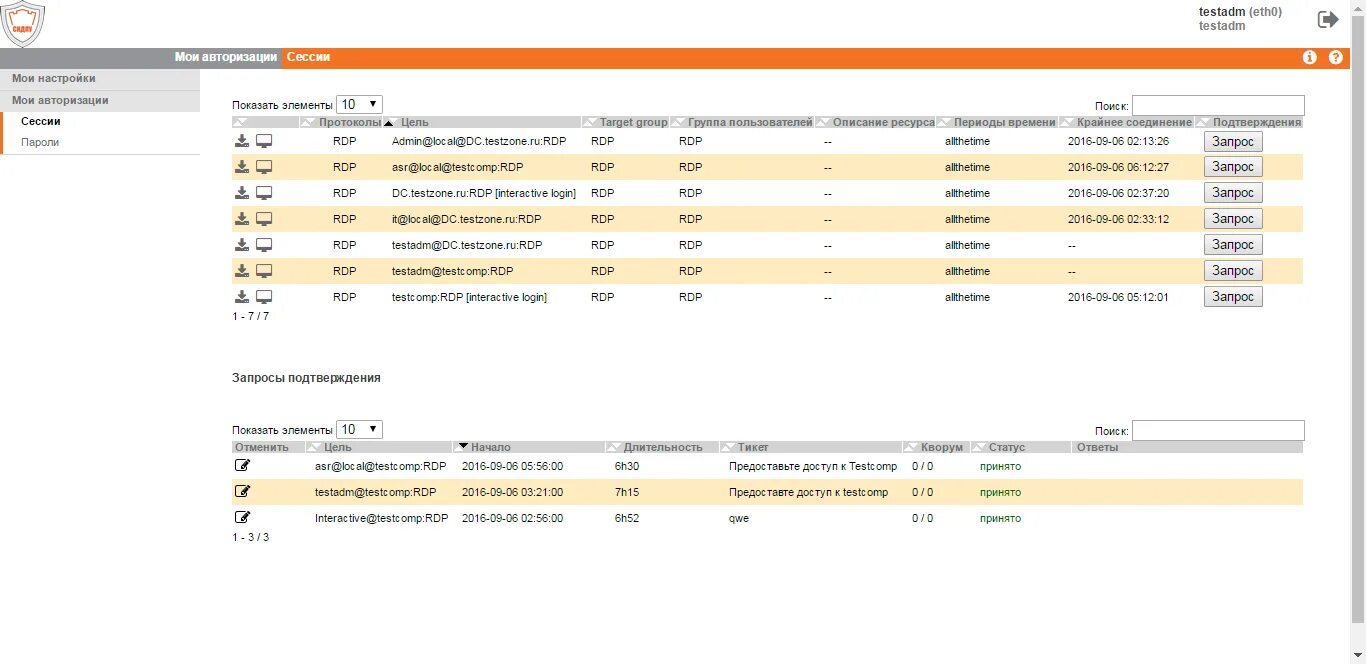Download RDP file for Admin@local@DC.testzone.ru:RDP
The width and height of the screenshot is (1366, 664).
pyautogui.click(x=242, y=141)
